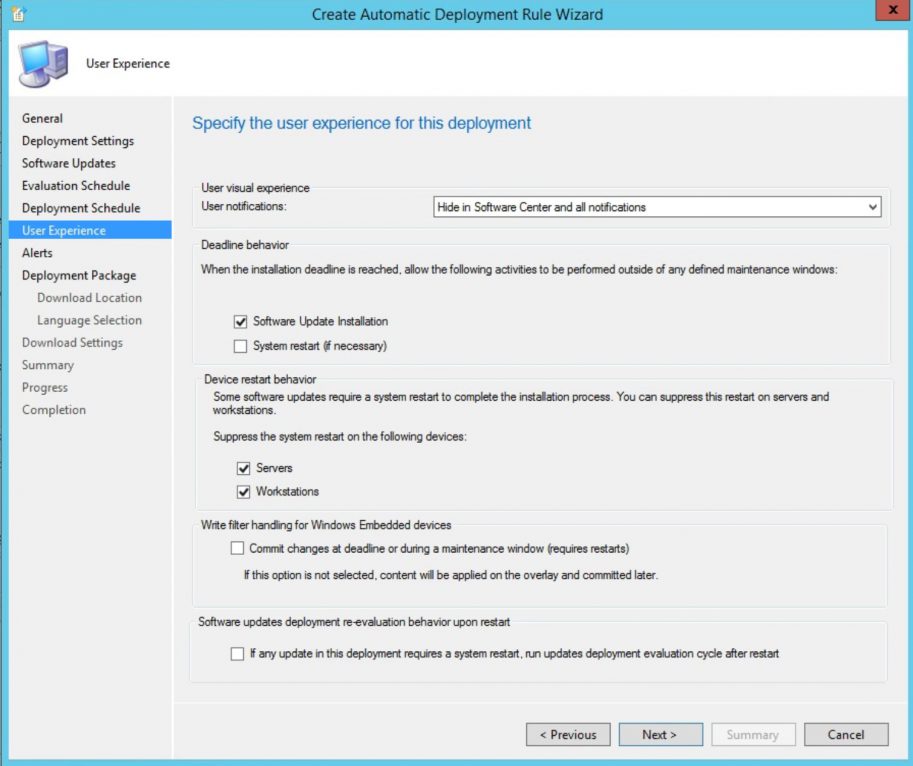Screen dimensions: 913x766
Task: Cancel the deployment rule wizard
Action: pyautogui.click(x=845, y=734)
